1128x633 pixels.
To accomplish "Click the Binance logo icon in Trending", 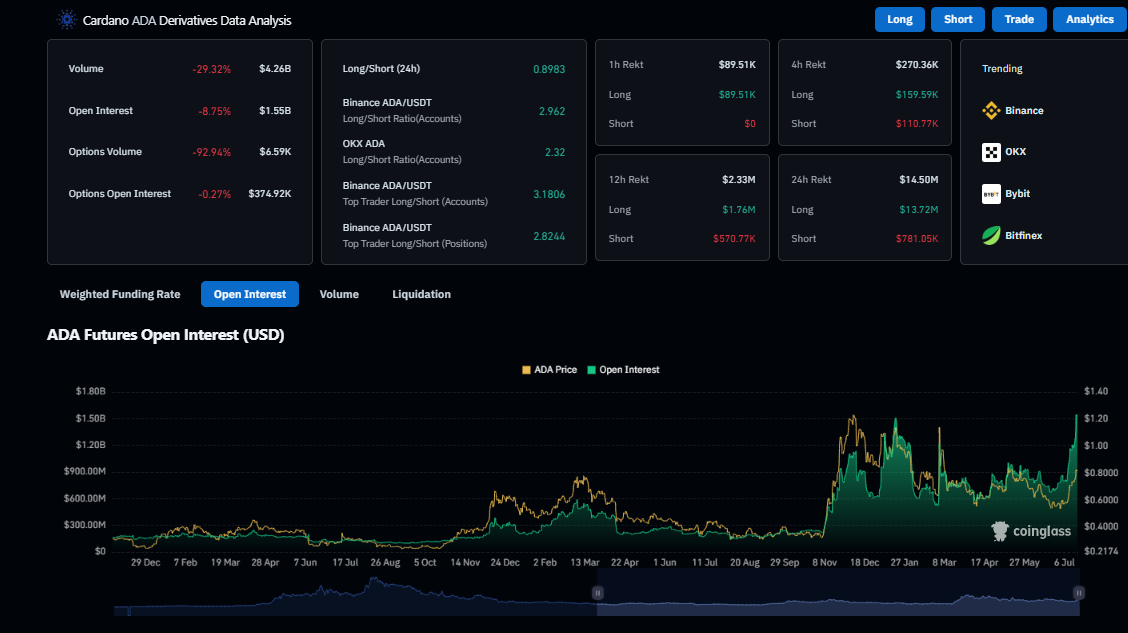I will 991,110.
